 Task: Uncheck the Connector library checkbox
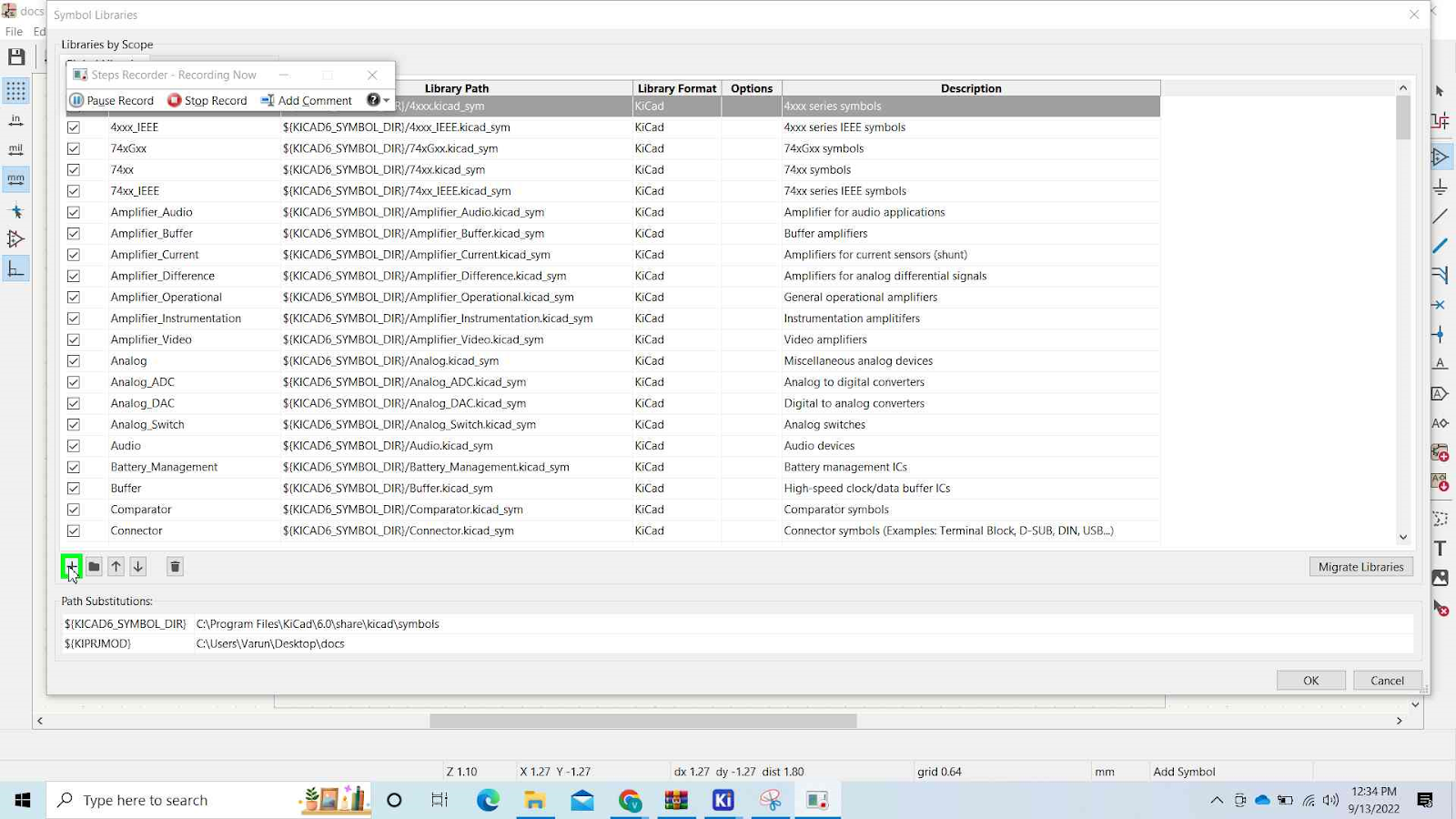coord(74,531)
